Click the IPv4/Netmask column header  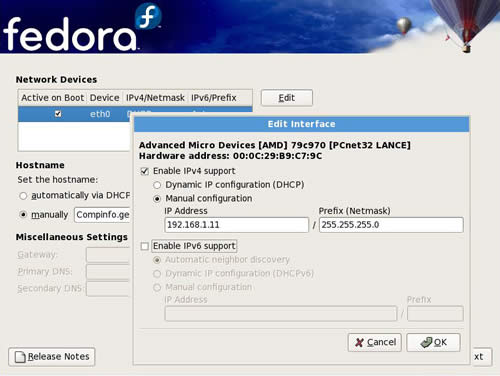pyautogui.click(x=155, y=98)
